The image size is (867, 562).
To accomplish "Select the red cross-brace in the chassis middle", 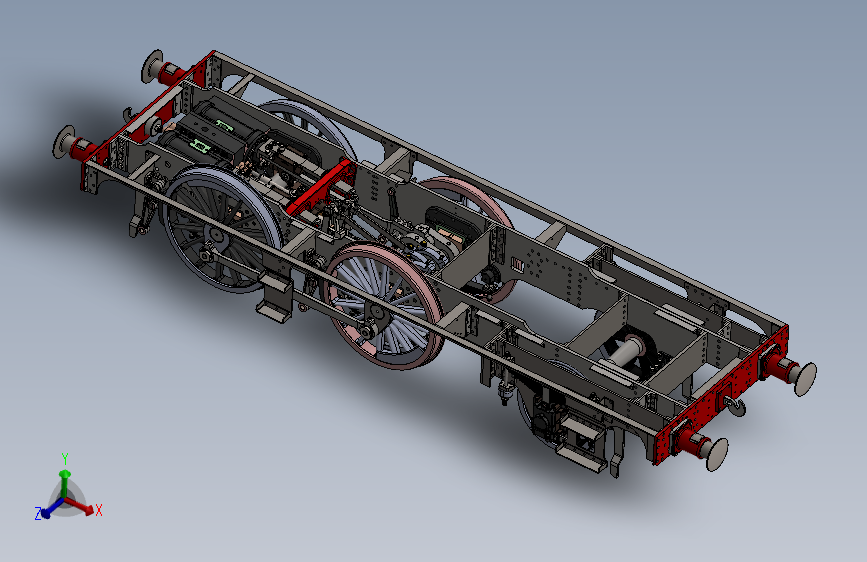I will (322, 187).
